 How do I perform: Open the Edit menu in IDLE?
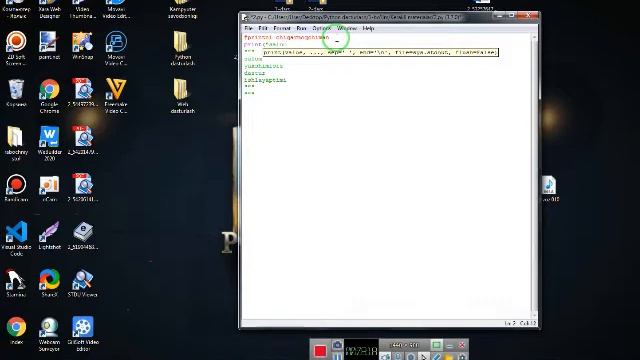263,28
